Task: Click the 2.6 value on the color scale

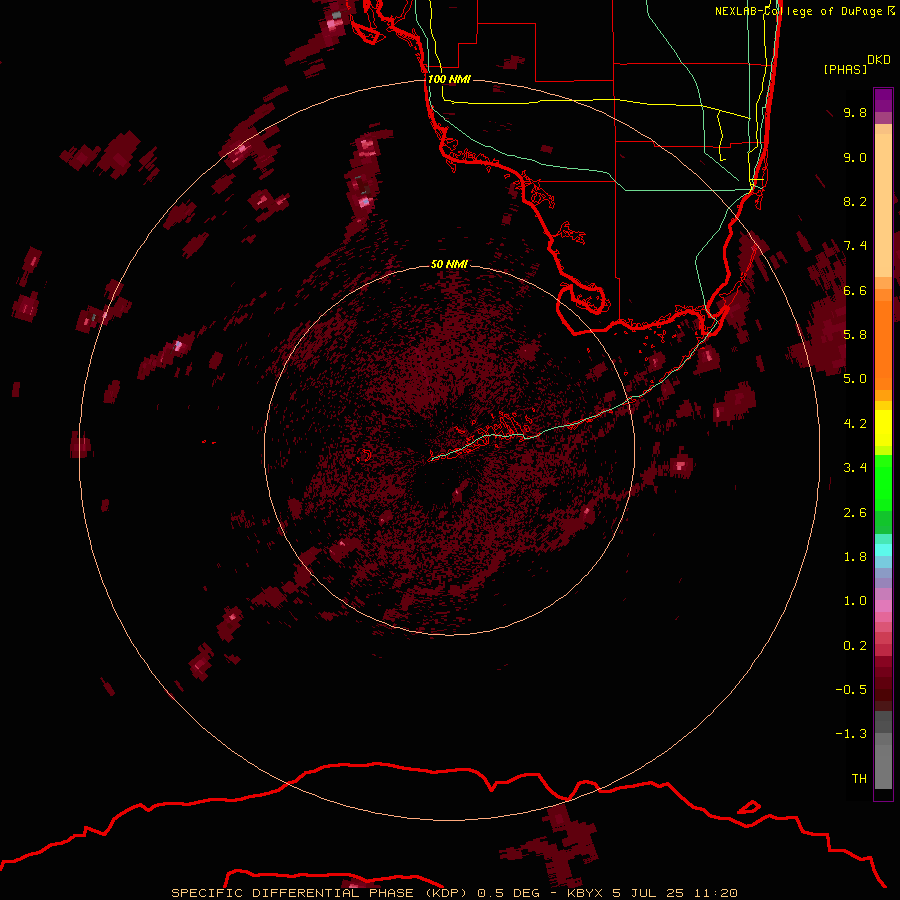Action: point(855,513)
